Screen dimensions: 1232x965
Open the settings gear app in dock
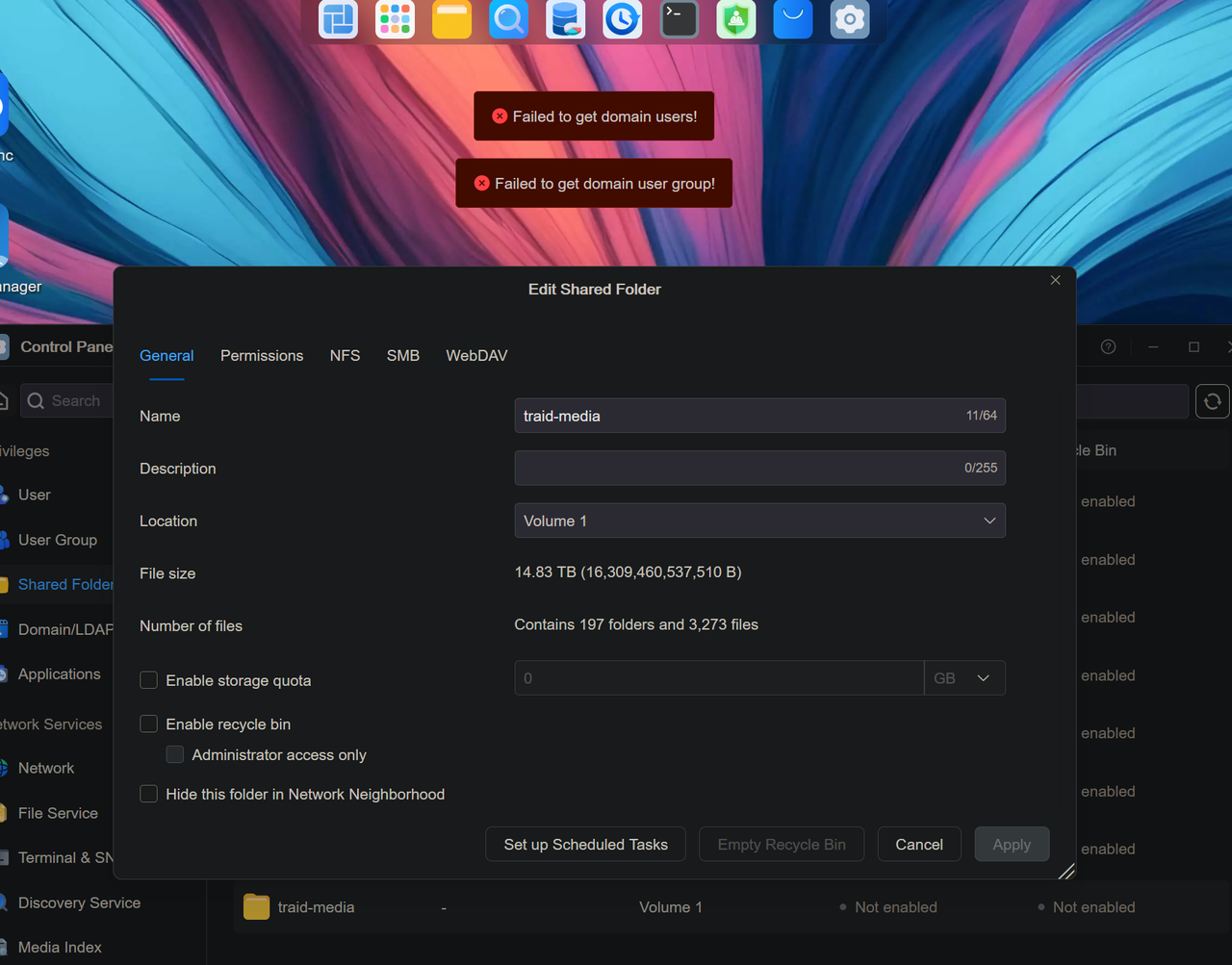849,19
